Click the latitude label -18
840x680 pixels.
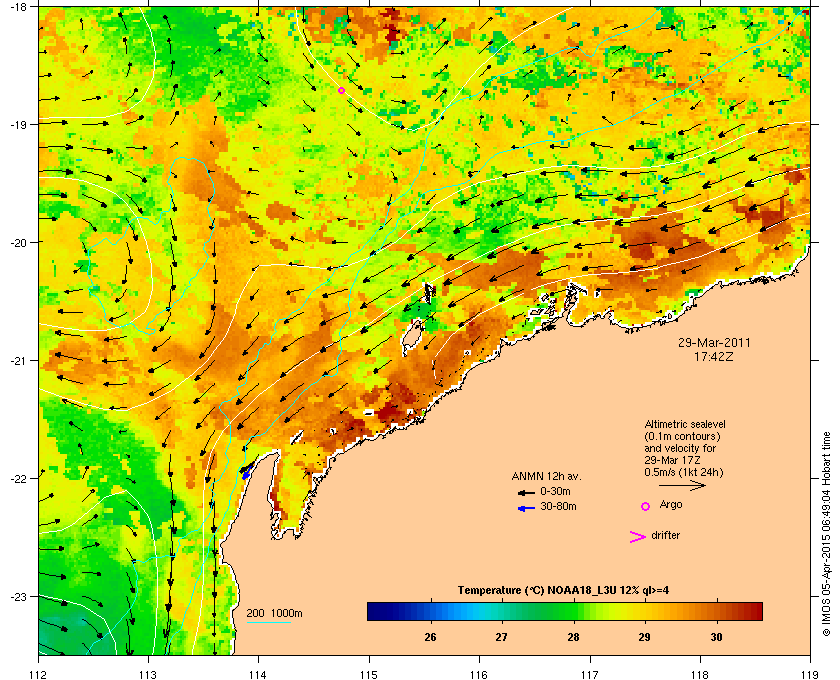tap(18, 6)
